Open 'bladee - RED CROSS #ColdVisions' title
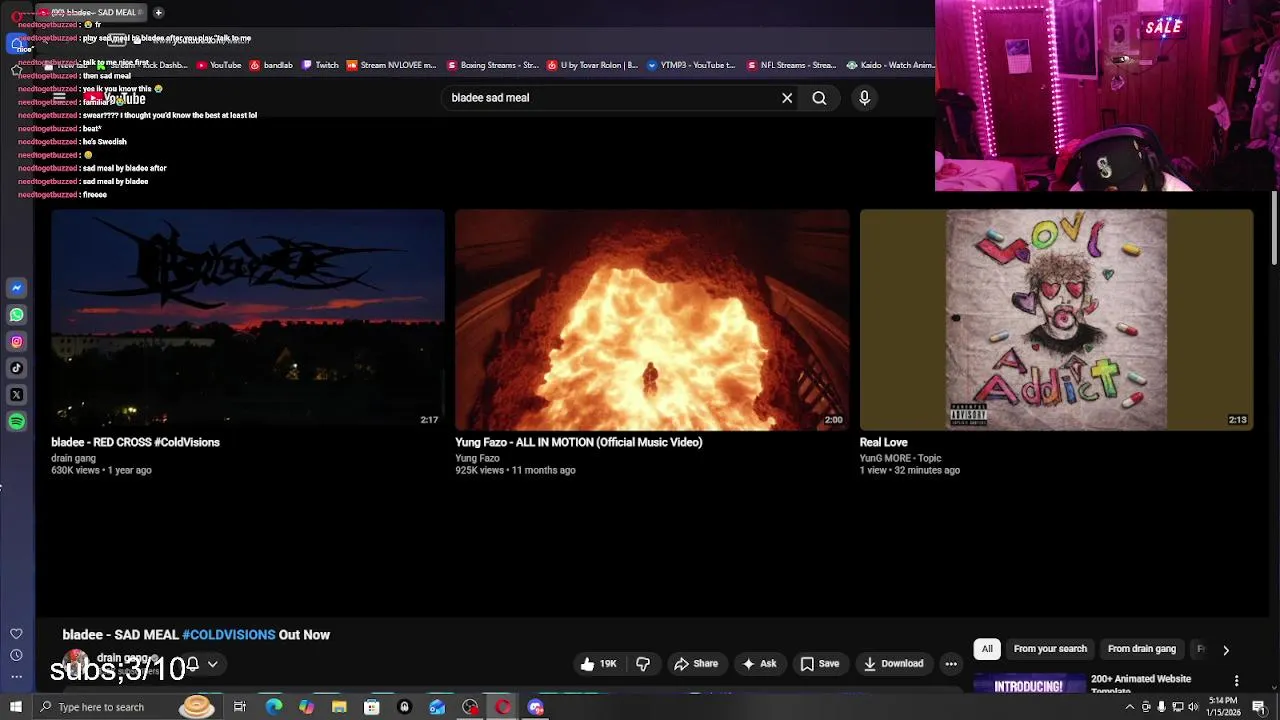The height and width of the screenshot is (720, 1280). pos(135,442)
